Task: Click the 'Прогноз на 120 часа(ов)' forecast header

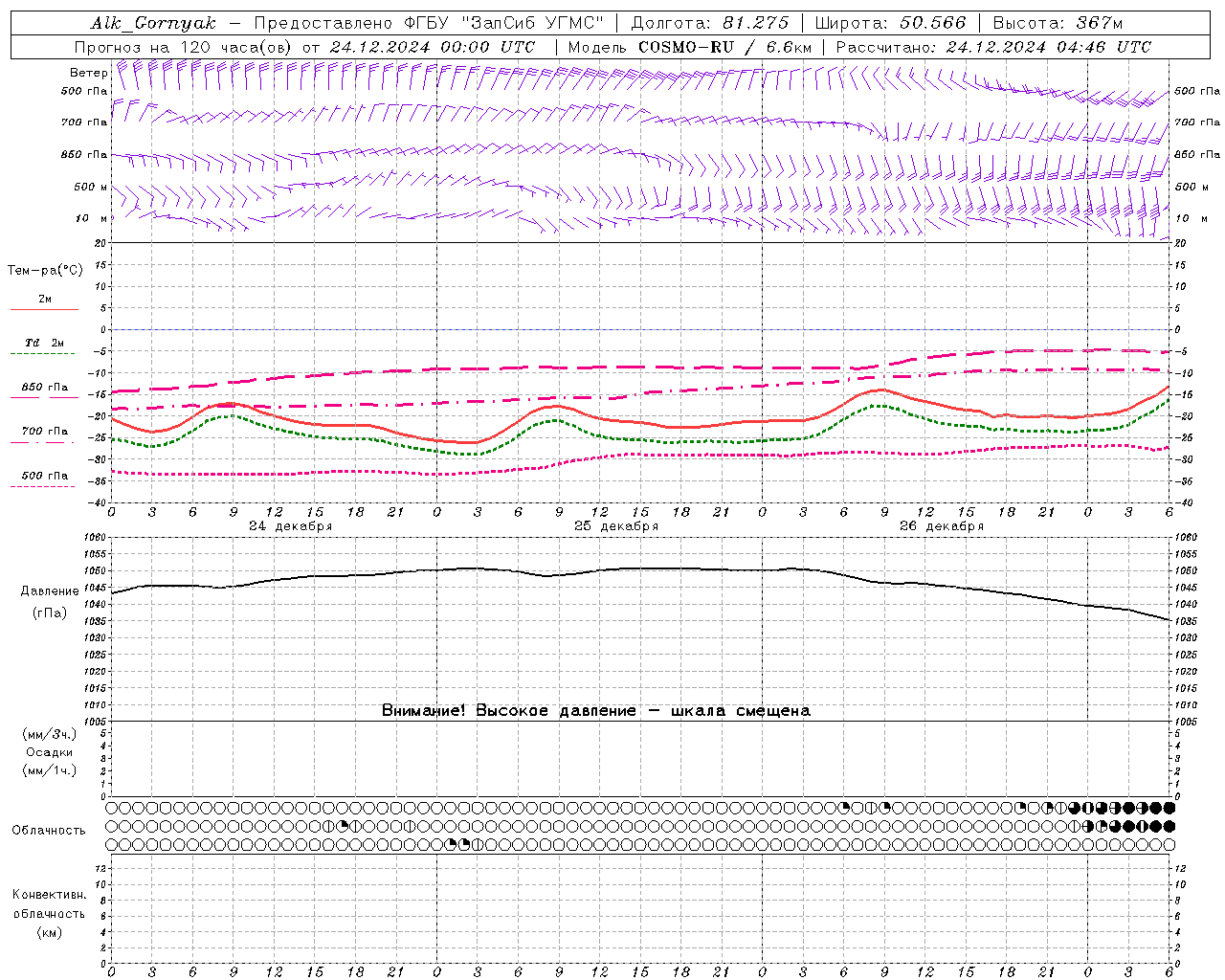Action: [x=184, y=47]
